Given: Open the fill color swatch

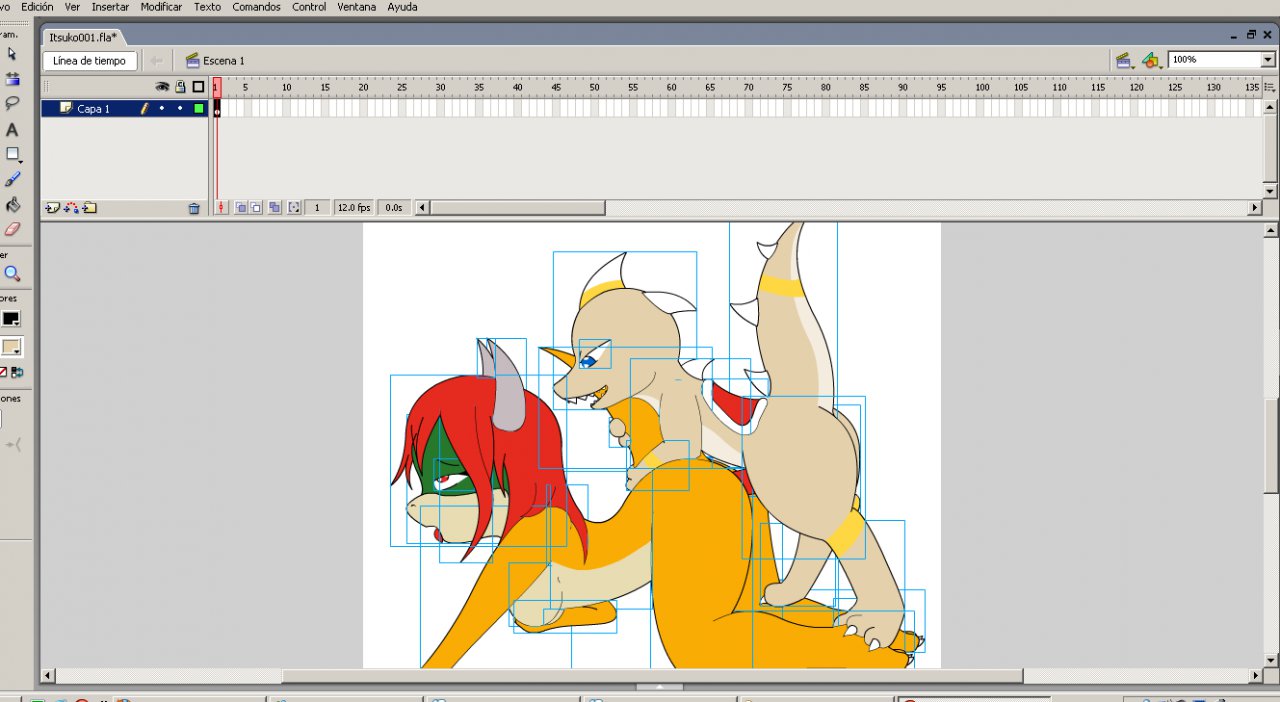Looking at the screenshot, I should pyautogui.click(x=12, y=347).
